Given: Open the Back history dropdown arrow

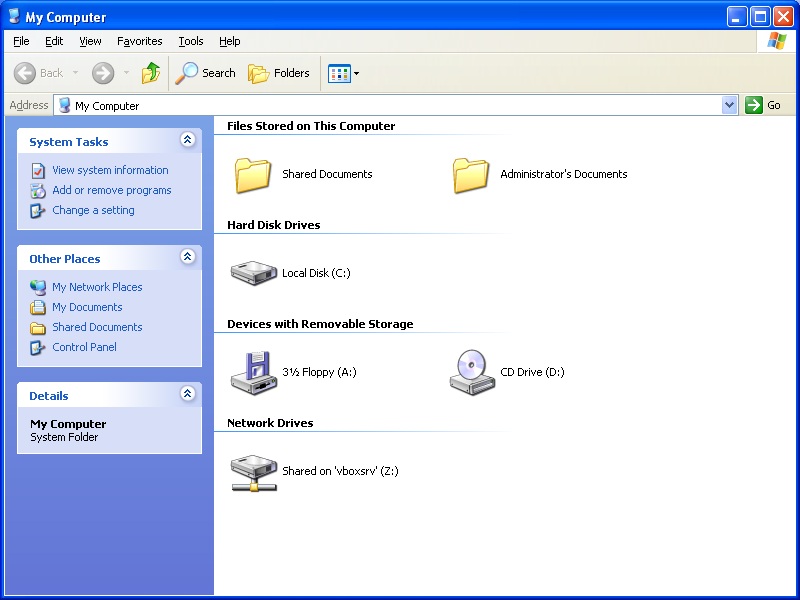Looking at the screenshot, I should click(76, 73).
